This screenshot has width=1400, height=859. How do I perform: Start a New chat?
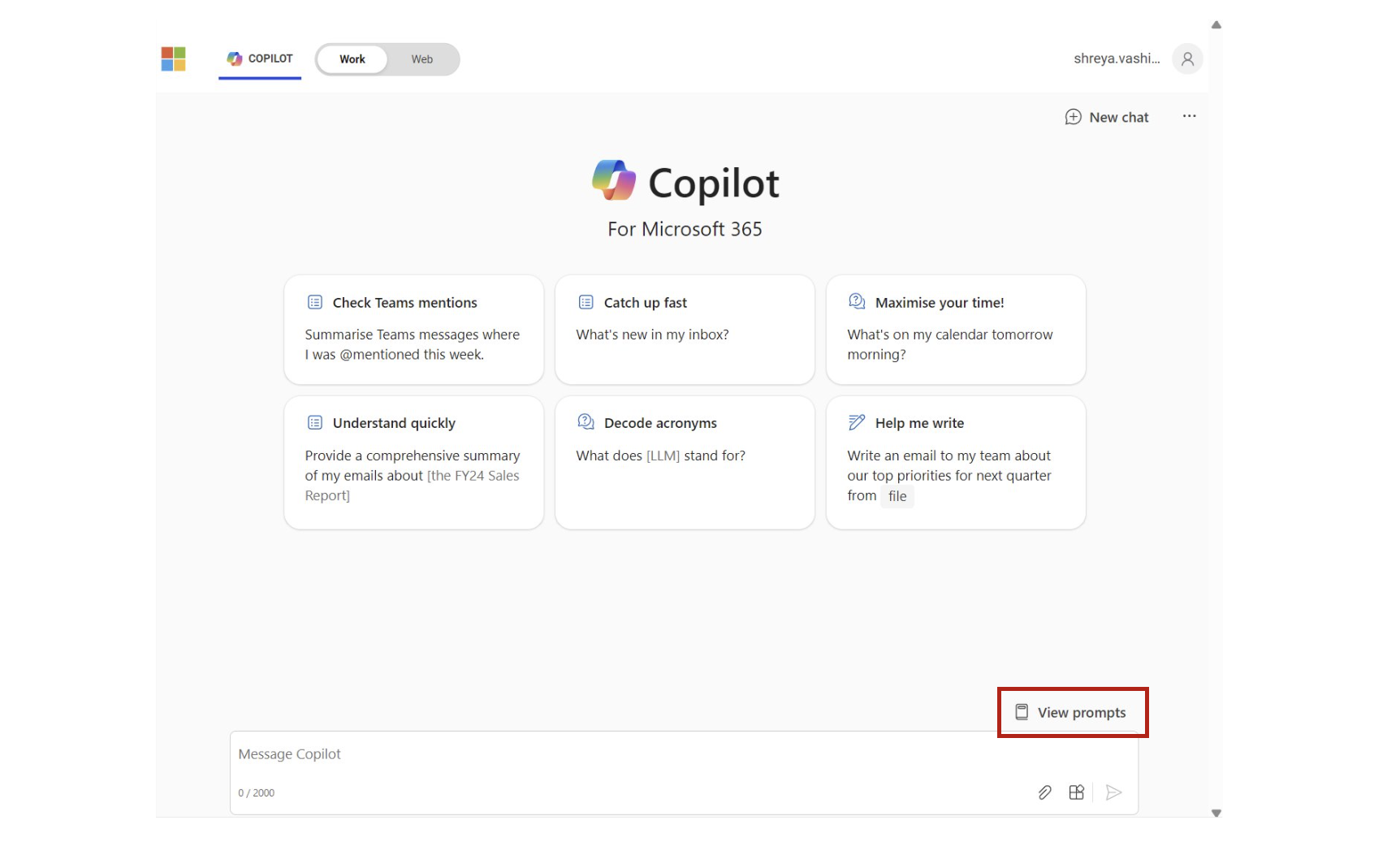pos(1107,117)
